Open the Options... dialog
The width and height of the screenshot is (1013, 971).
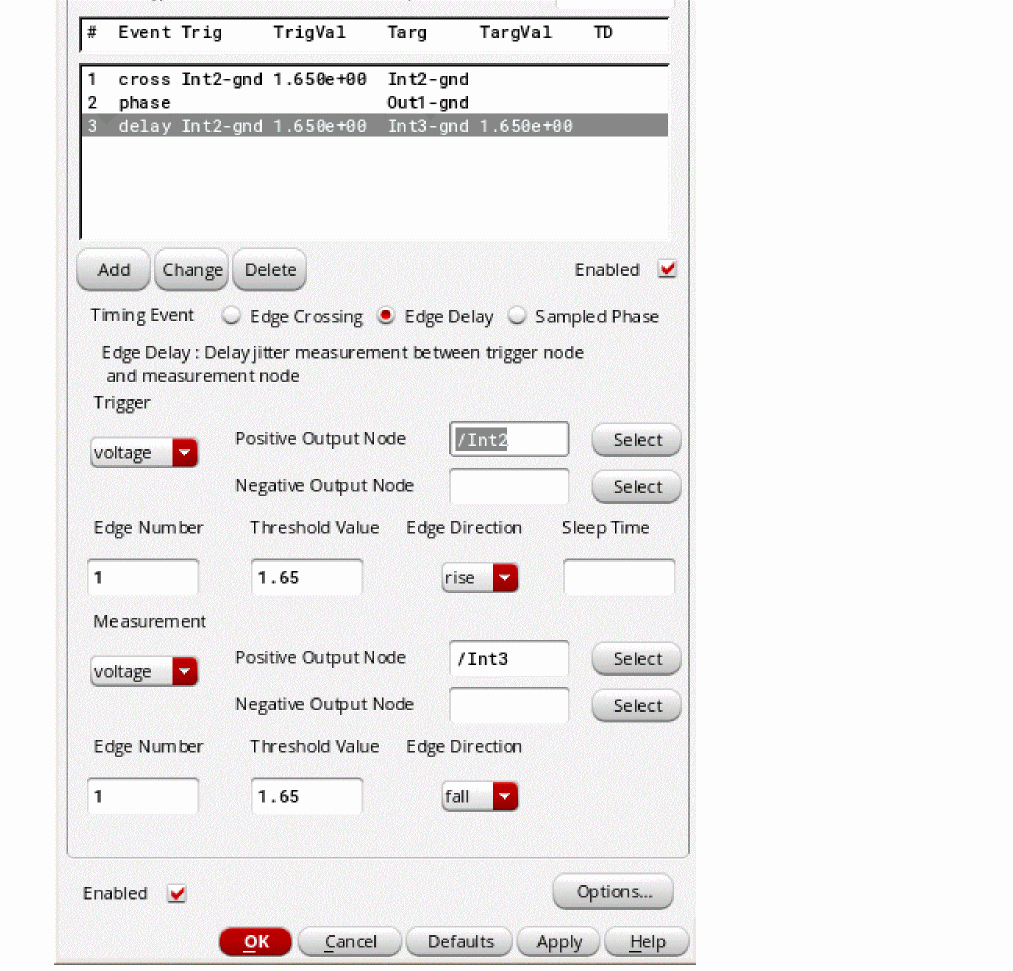tap(613, 892)
